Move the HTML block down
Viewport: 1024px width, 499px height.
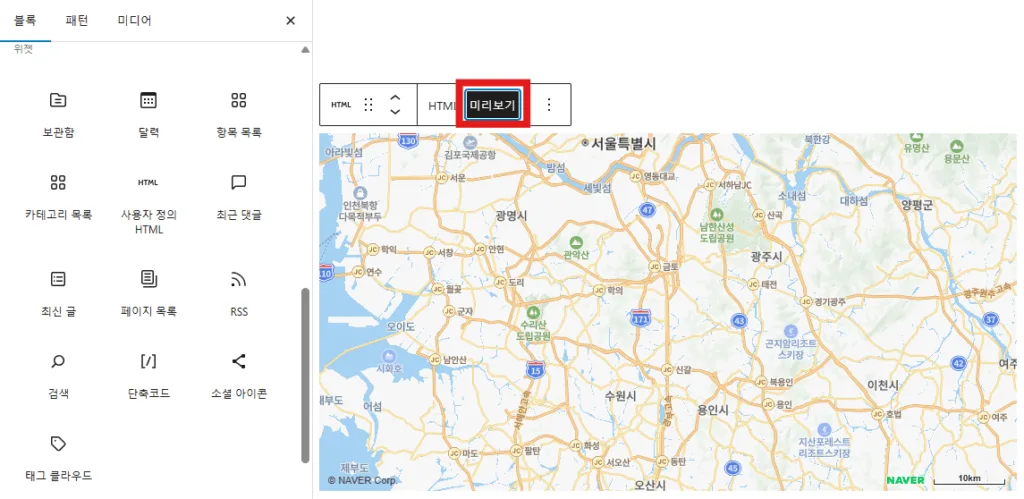(394, 112)
